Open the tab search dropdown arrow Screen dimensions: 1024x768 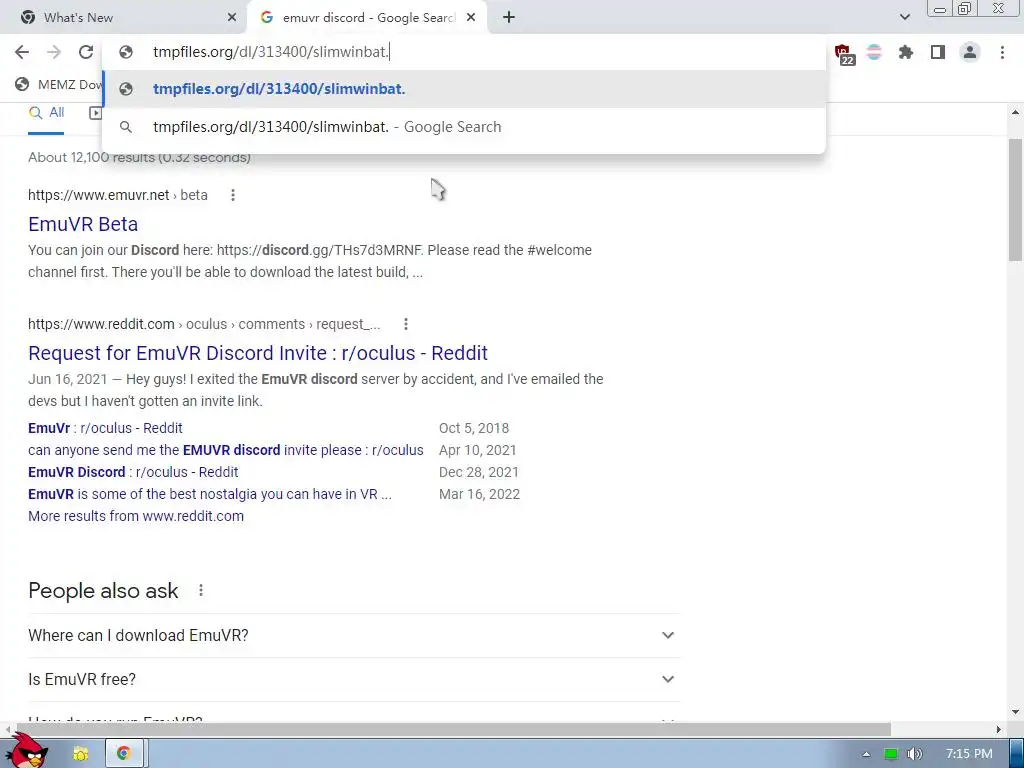904,17
